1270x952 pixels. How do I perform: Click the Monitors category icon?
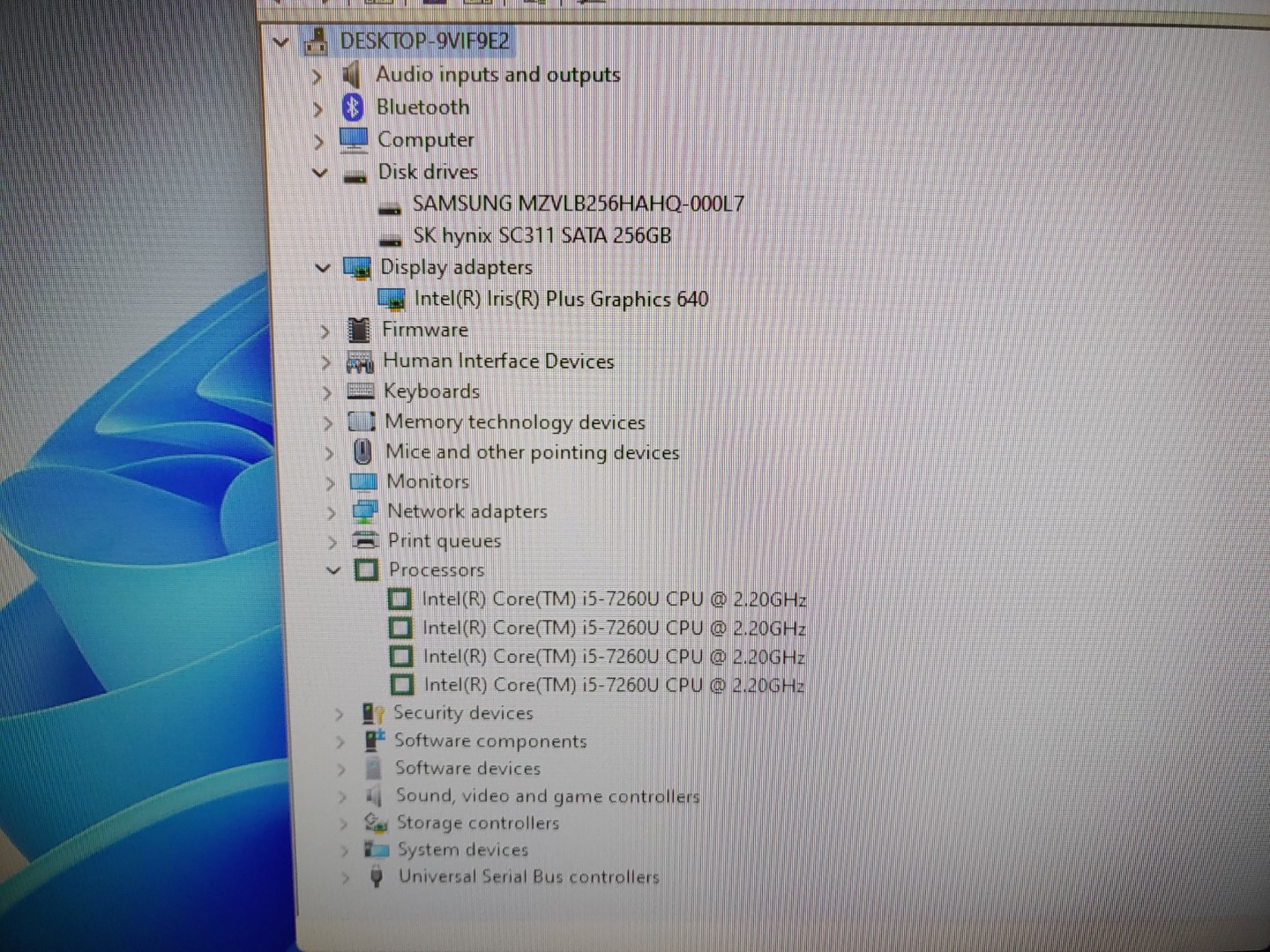pos(363,482)
